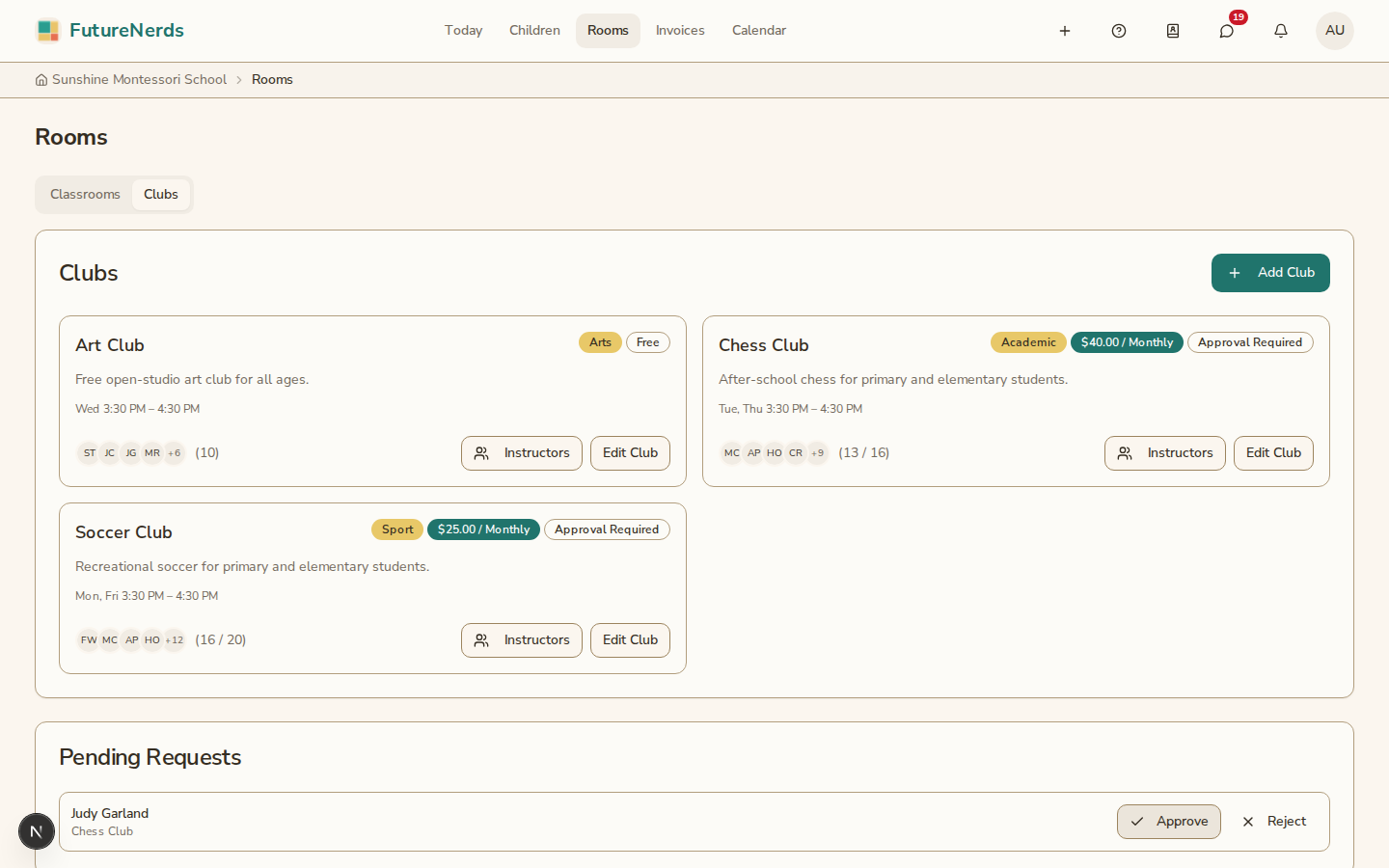This screenshot has height=868, width=1389.
Task: Select the Rooms nav item
Action: [x=608, y=31]
